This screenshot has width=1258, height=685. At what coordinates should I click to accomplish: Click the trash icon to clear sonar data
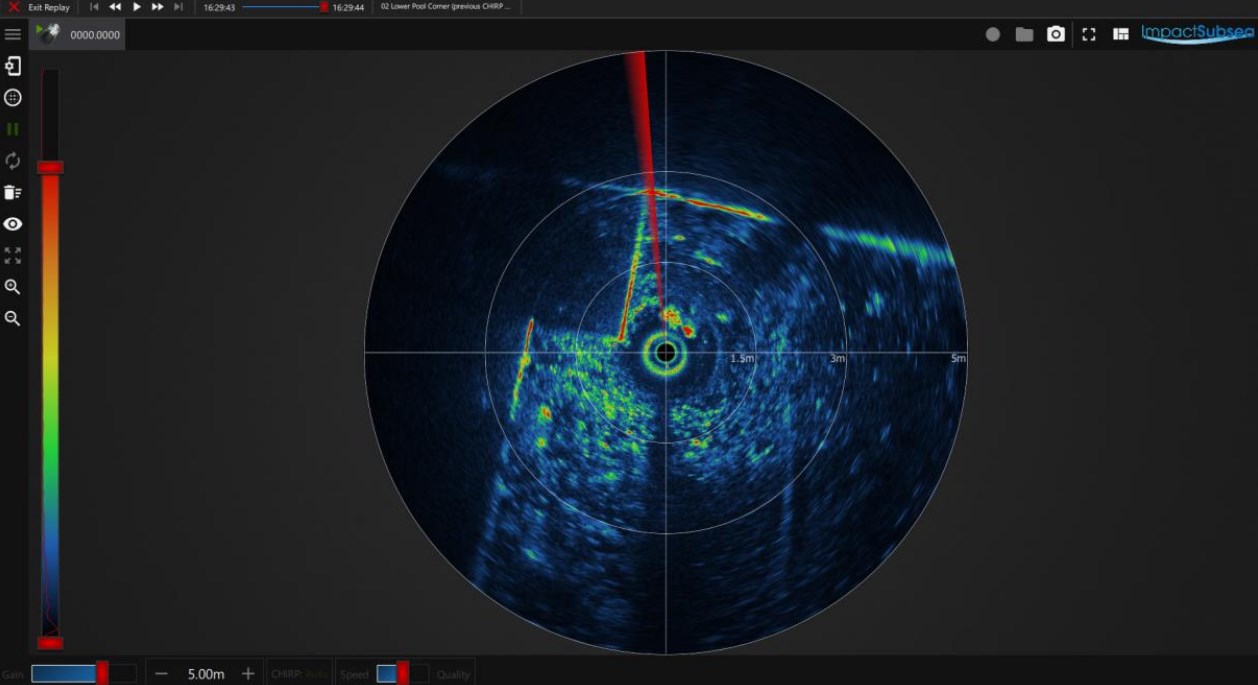(13, 194)
